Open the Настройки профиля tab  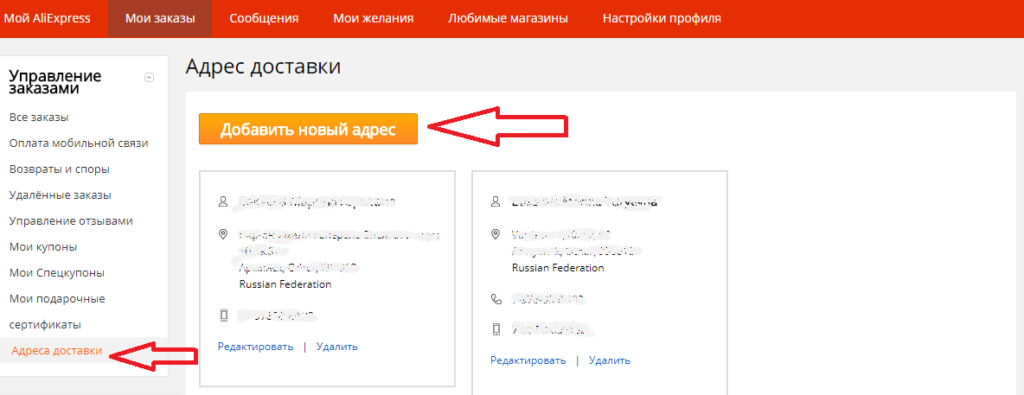pyautogui.click(x=662, y=18)
